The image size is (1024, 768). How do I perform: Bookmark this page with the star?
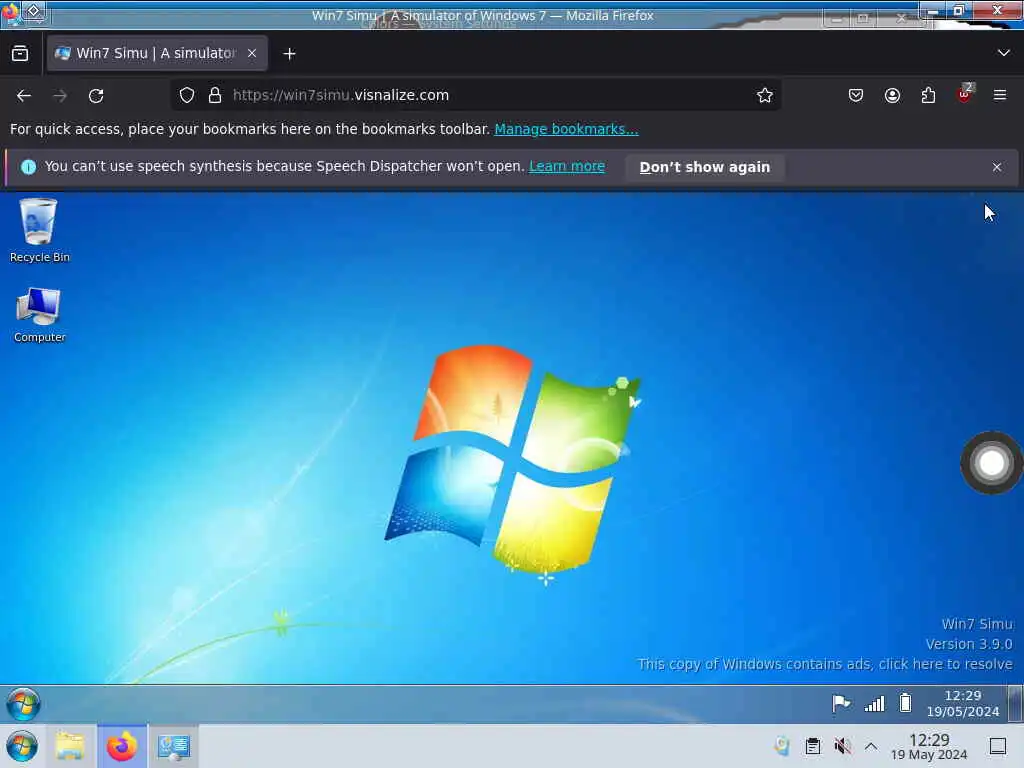pyautogui.click(x=765, y=95)
